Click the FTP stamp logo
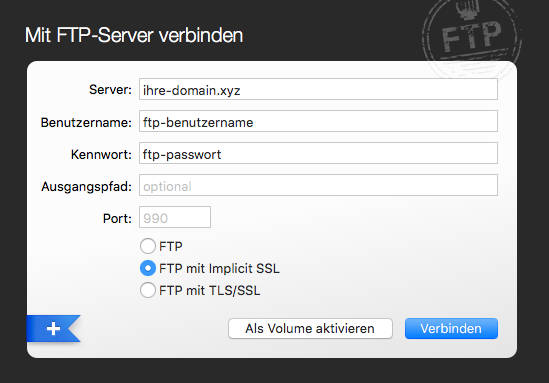The image size is (549, 383). point(472,39)
